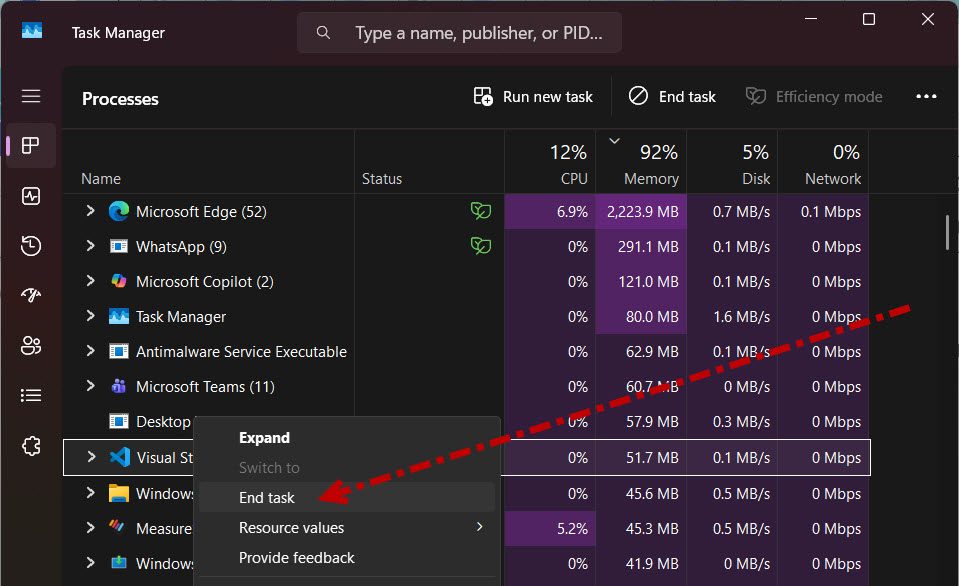
Task: Expand the Microsoft Teams entry
Action: [x=89, y=386]
